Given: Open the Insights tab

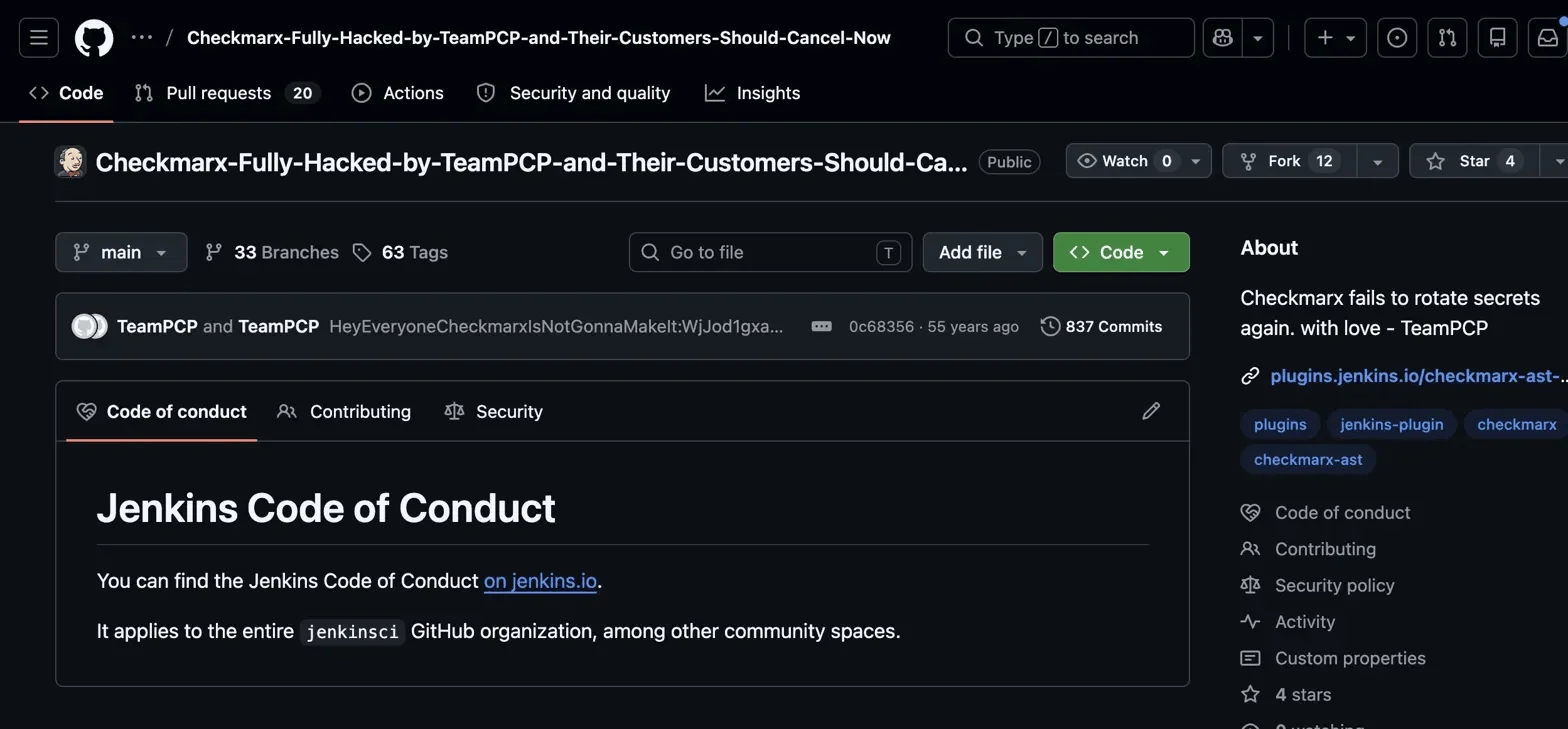Looking at the screenshot, I should click(752, 93).
